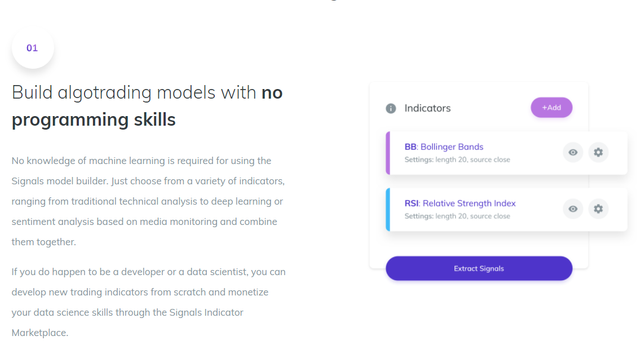Select the RSI: Relative Strength Index title

[x=460, y=203]
